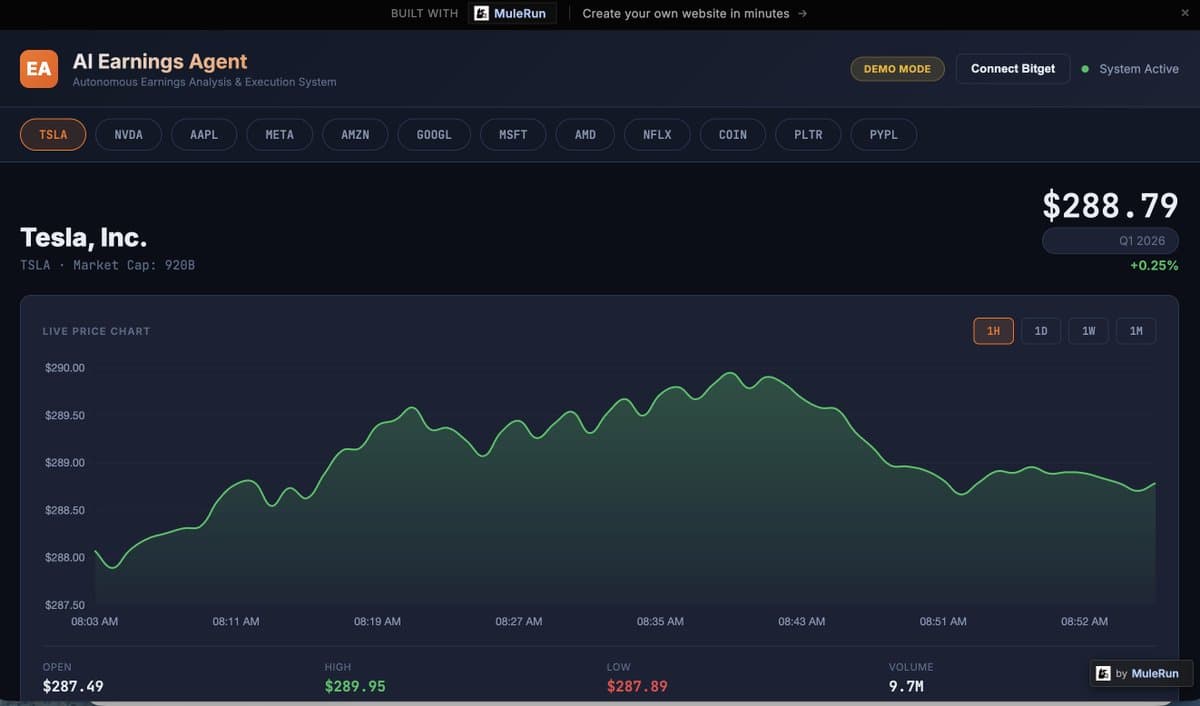
Task: Click the 08:11 AM time axis label
Action: click(236, 622)
